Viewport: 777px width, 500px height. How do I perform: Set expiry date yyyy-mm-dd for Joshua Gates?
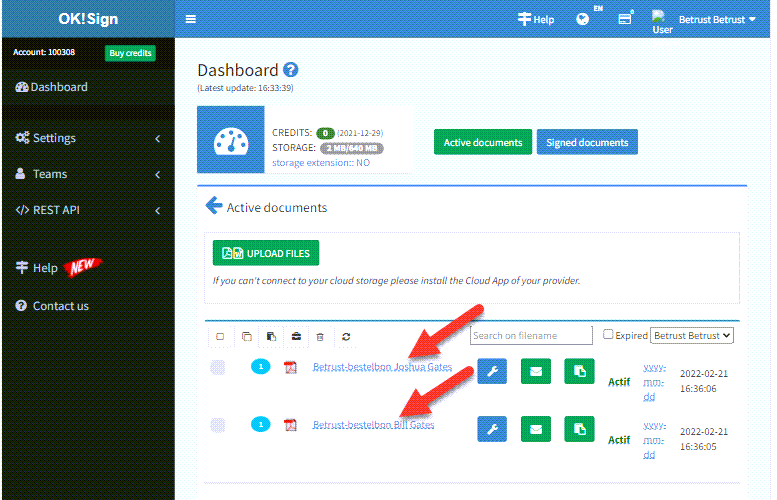point(654,382)
